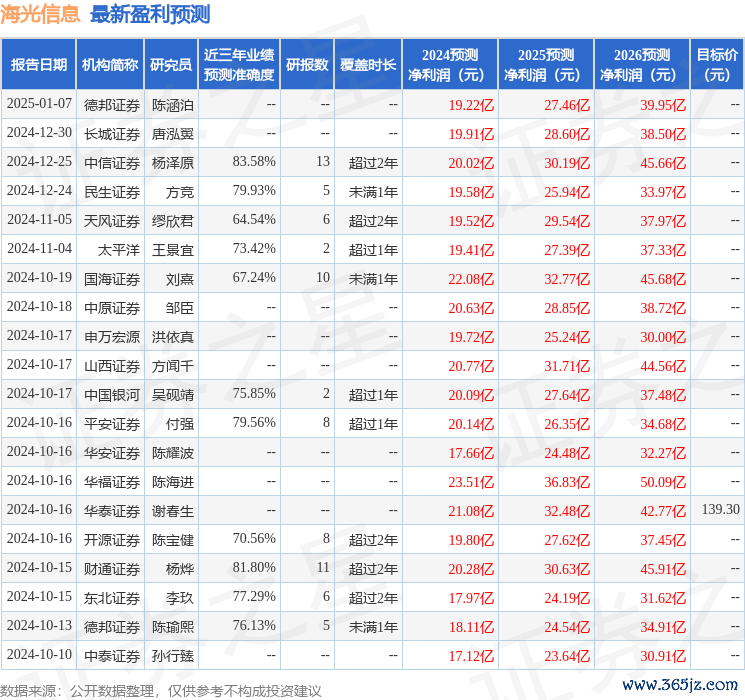Click the 覆盖时长 column header

click(368, 65)
